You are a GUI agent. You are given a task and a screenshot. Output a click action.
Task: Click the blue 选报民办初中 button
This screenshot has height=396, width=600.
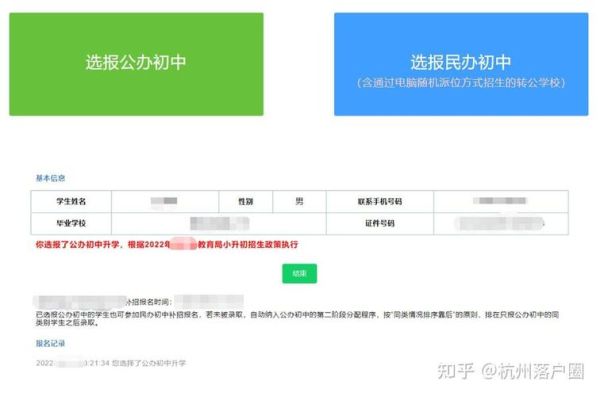tap(461, 64)
